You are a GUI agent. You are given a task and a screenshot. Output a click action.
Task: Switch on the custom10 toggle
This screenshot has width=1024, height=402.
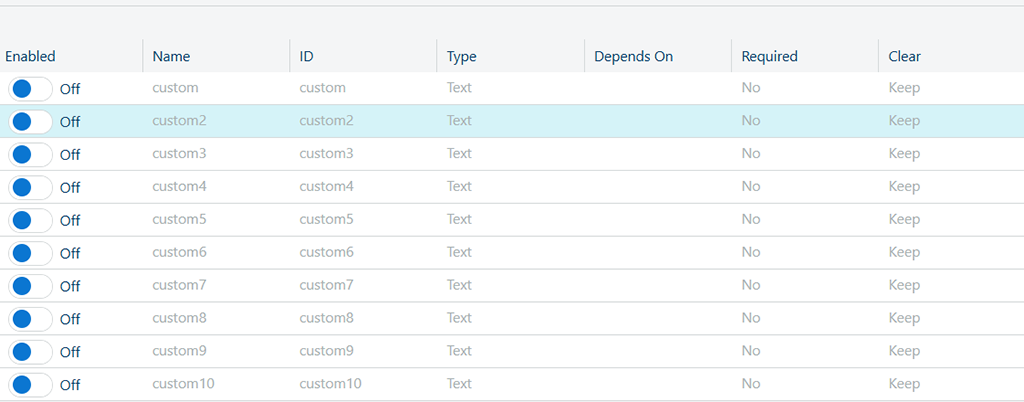[x=30, y=384]
